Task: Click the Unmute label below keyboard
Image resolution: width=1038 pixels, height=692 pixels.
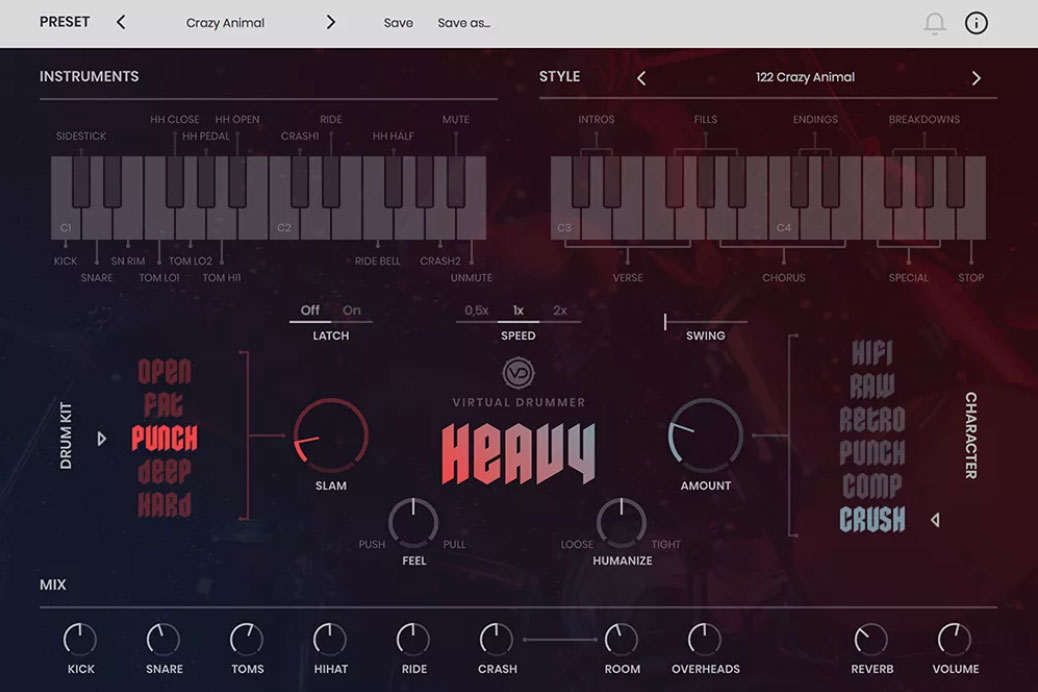Action: (471, 277)
